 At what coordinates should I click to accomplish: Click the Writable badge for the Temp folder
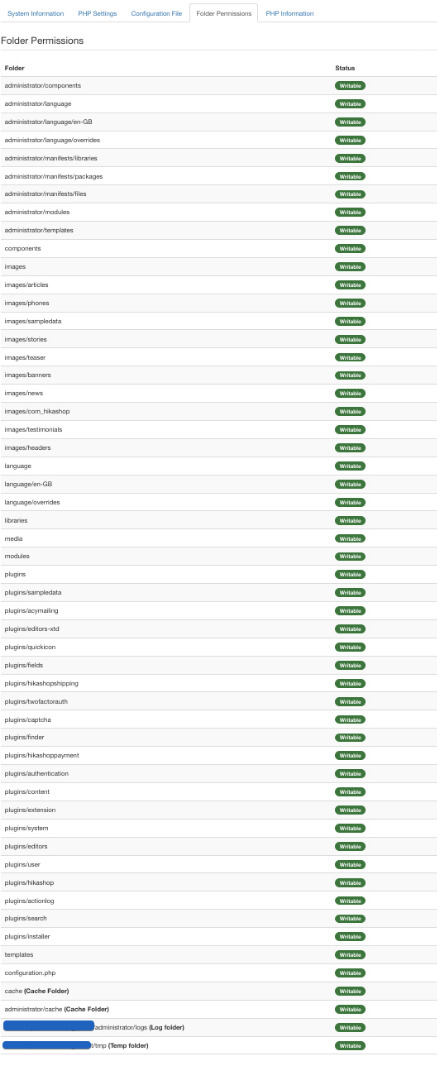[x=350, y=1046]
